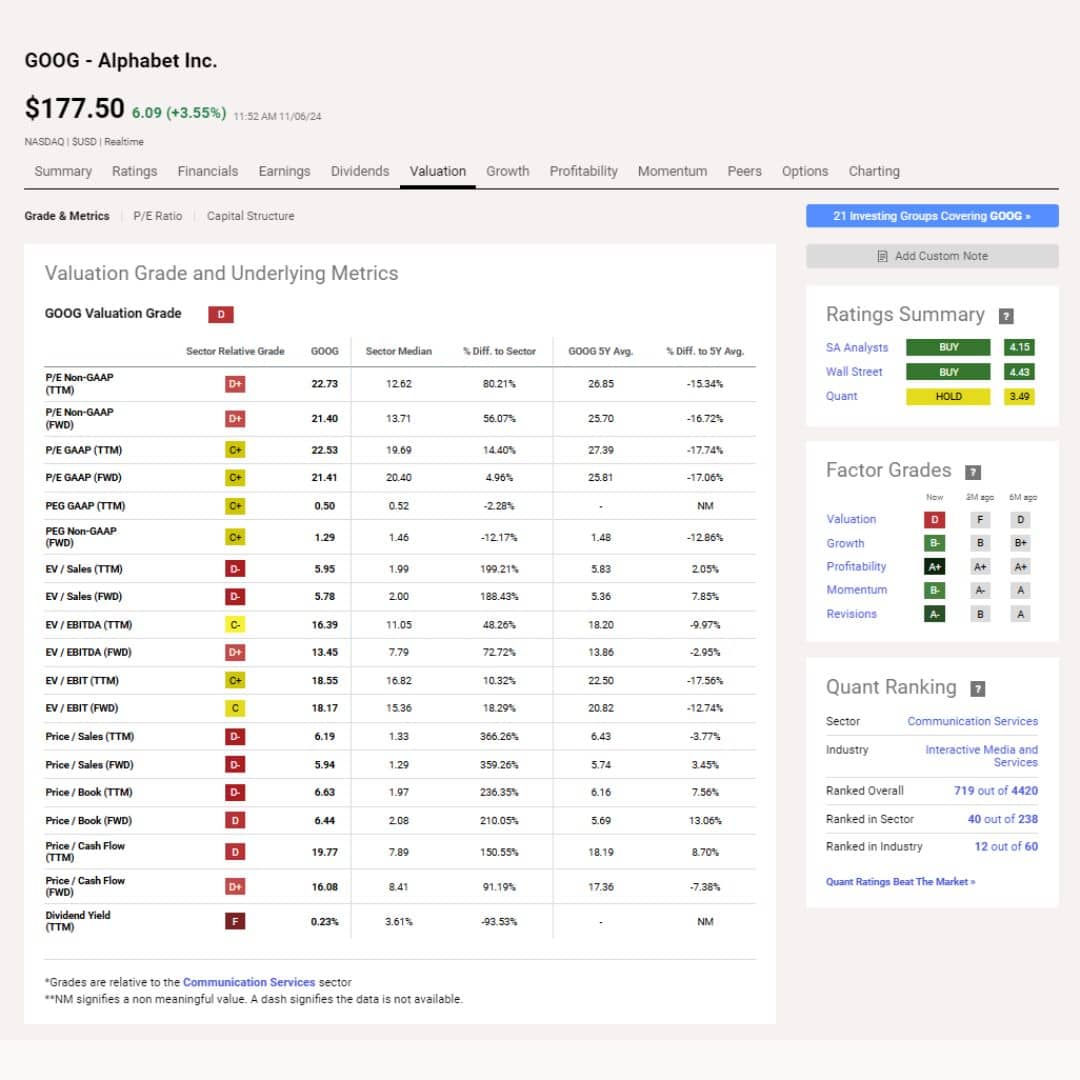
Task: Click the GOOG 5Y Avg. column header
Action: pos(600,351)
